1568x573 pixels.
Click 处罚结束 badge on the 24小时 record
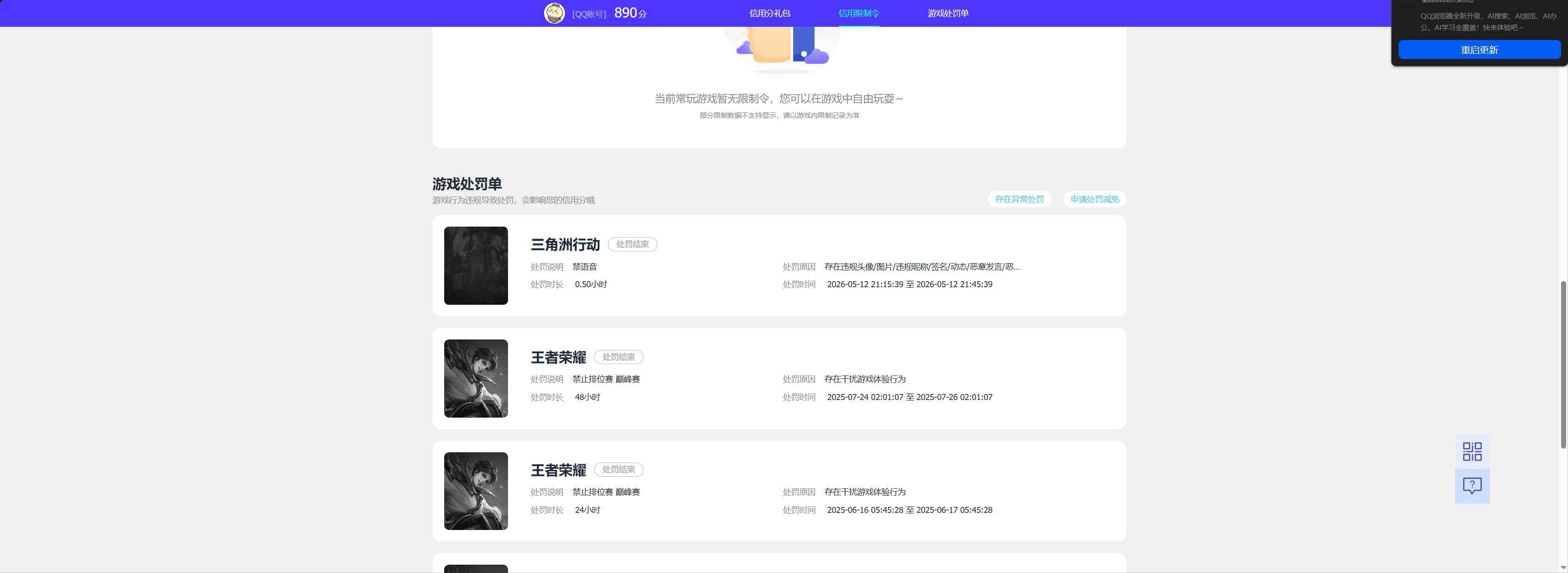(619, 469)
